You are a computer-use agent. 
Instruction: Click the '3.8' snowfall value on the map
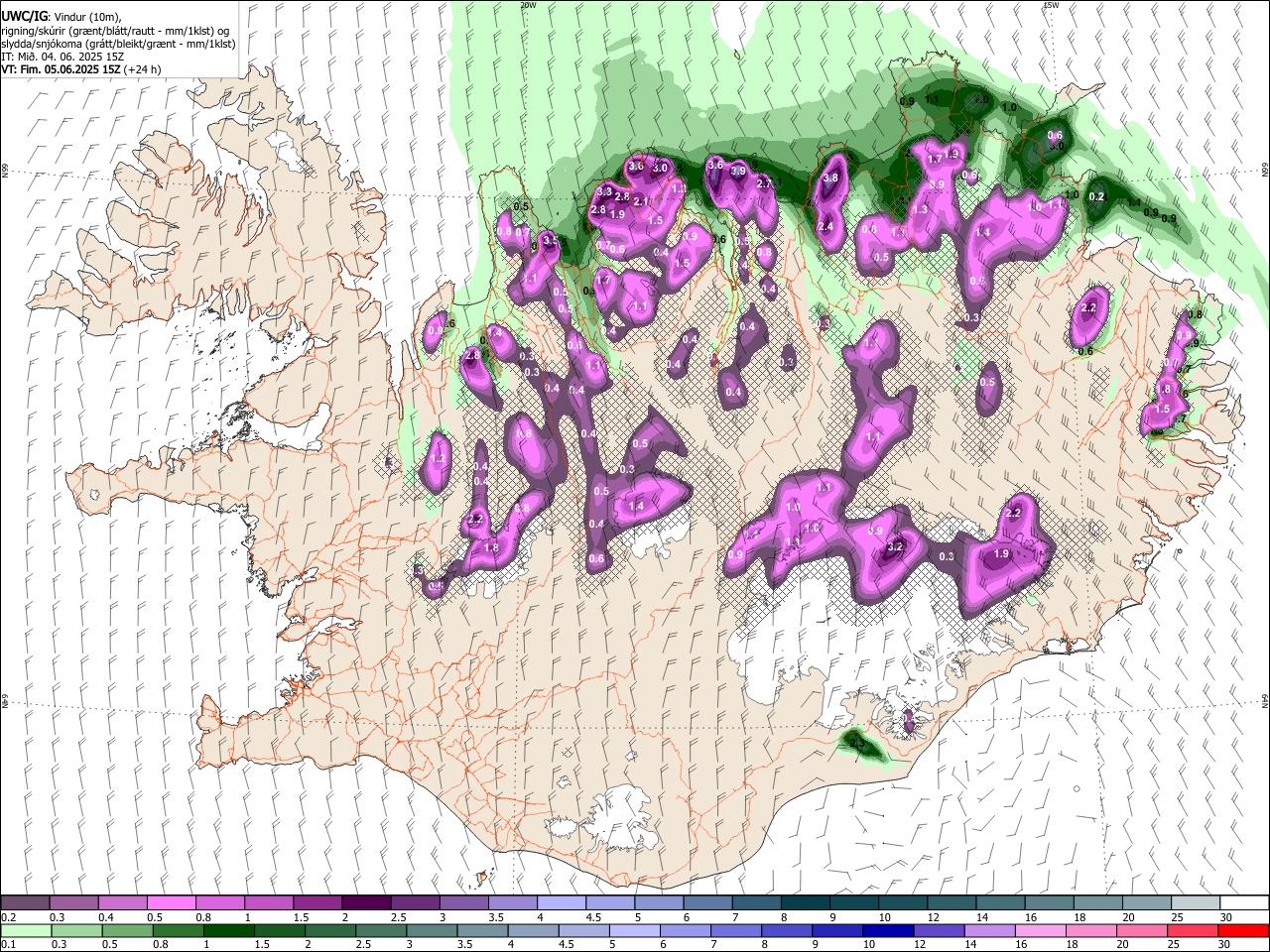tap(830, 178)
